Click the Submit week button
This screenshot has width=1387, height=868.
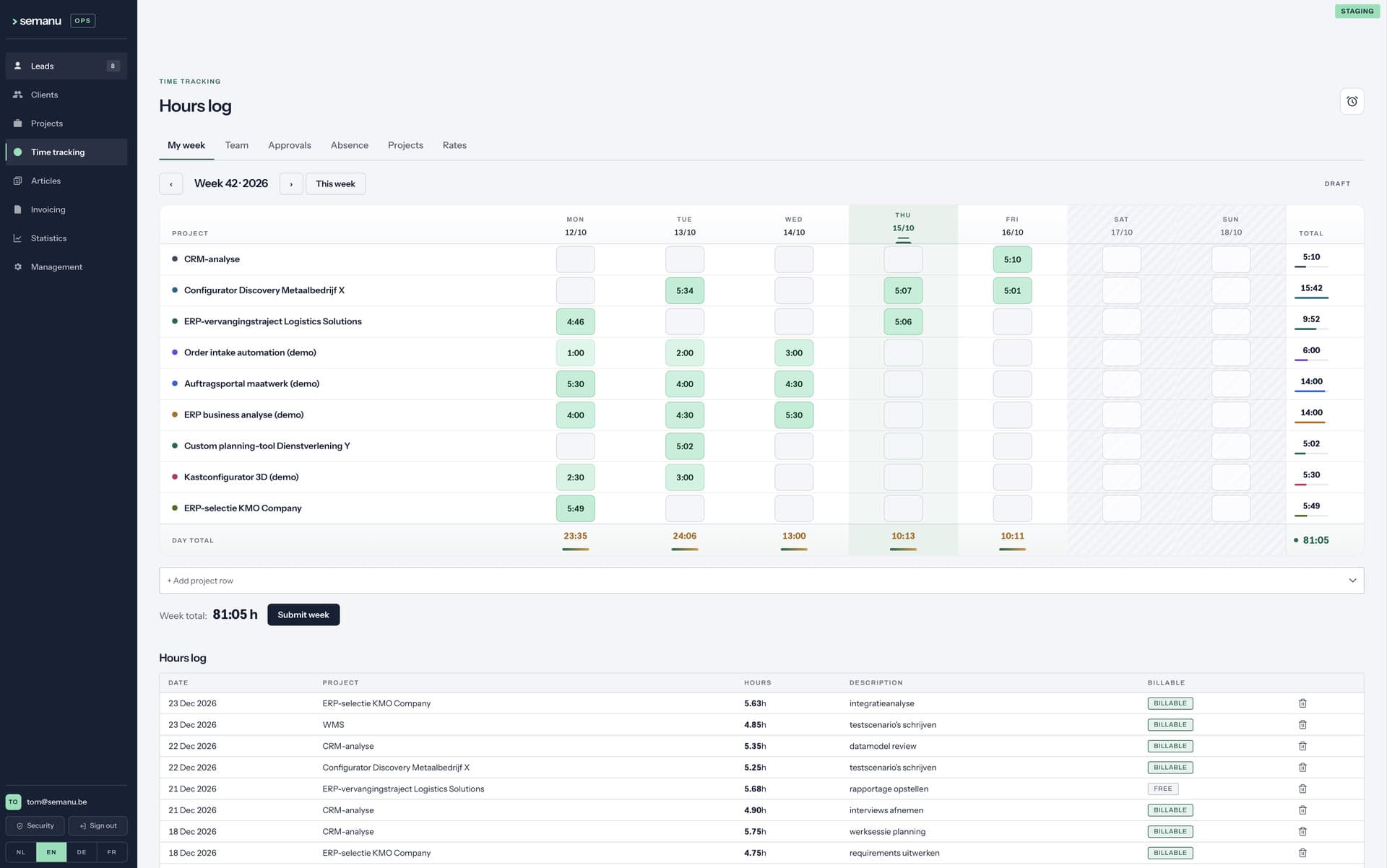(x=303, y=615)
